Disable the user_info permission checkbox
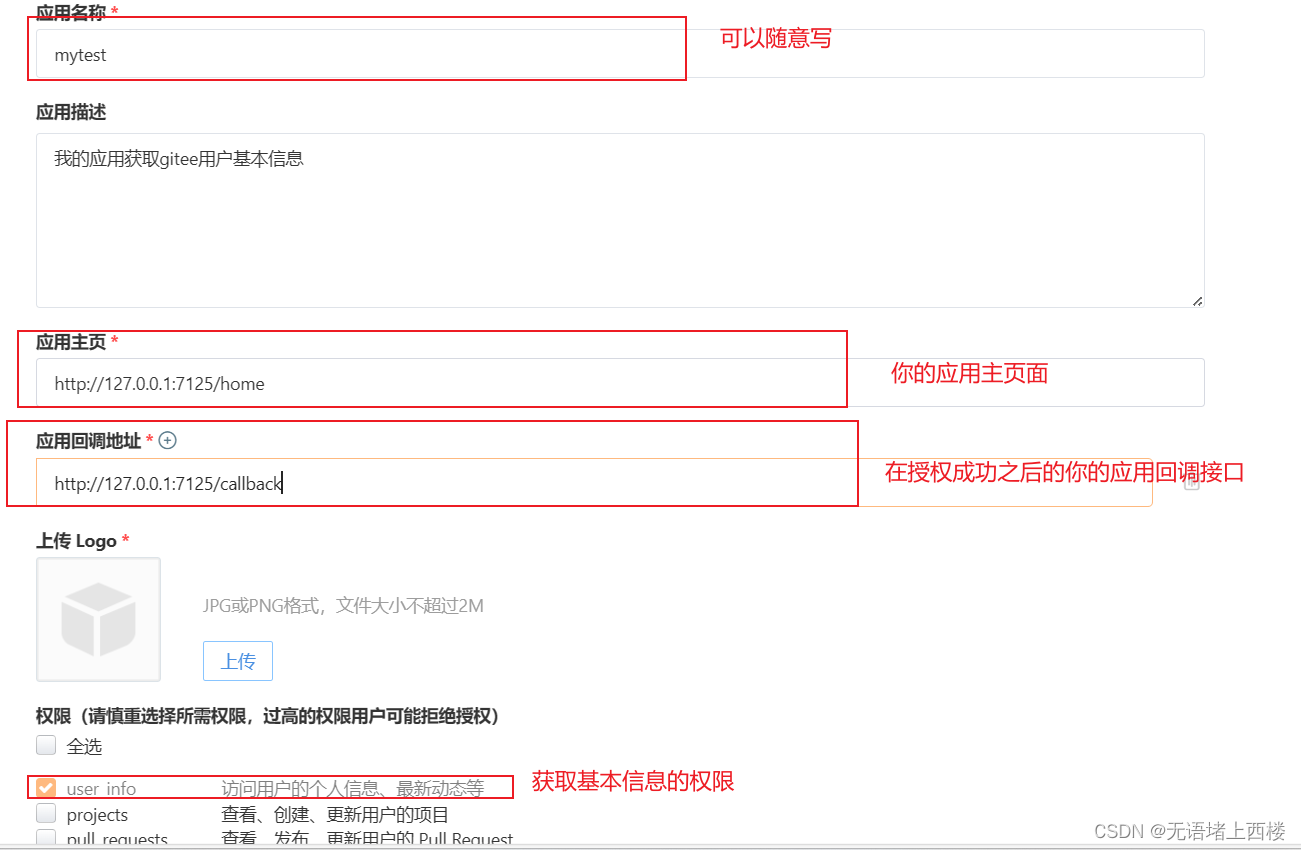This screenshot has height=850, width=1301. click(x=45, y=787)
